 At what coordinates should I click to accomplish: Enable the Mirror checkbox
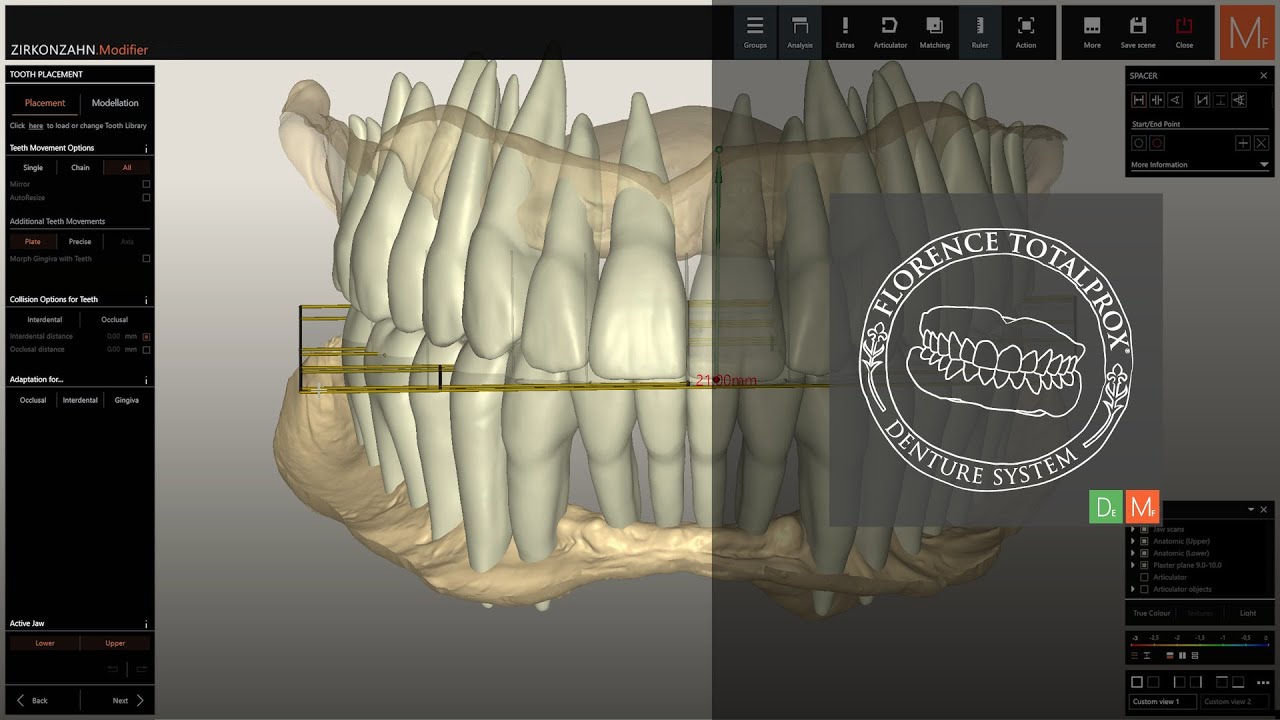coord(146,184)
